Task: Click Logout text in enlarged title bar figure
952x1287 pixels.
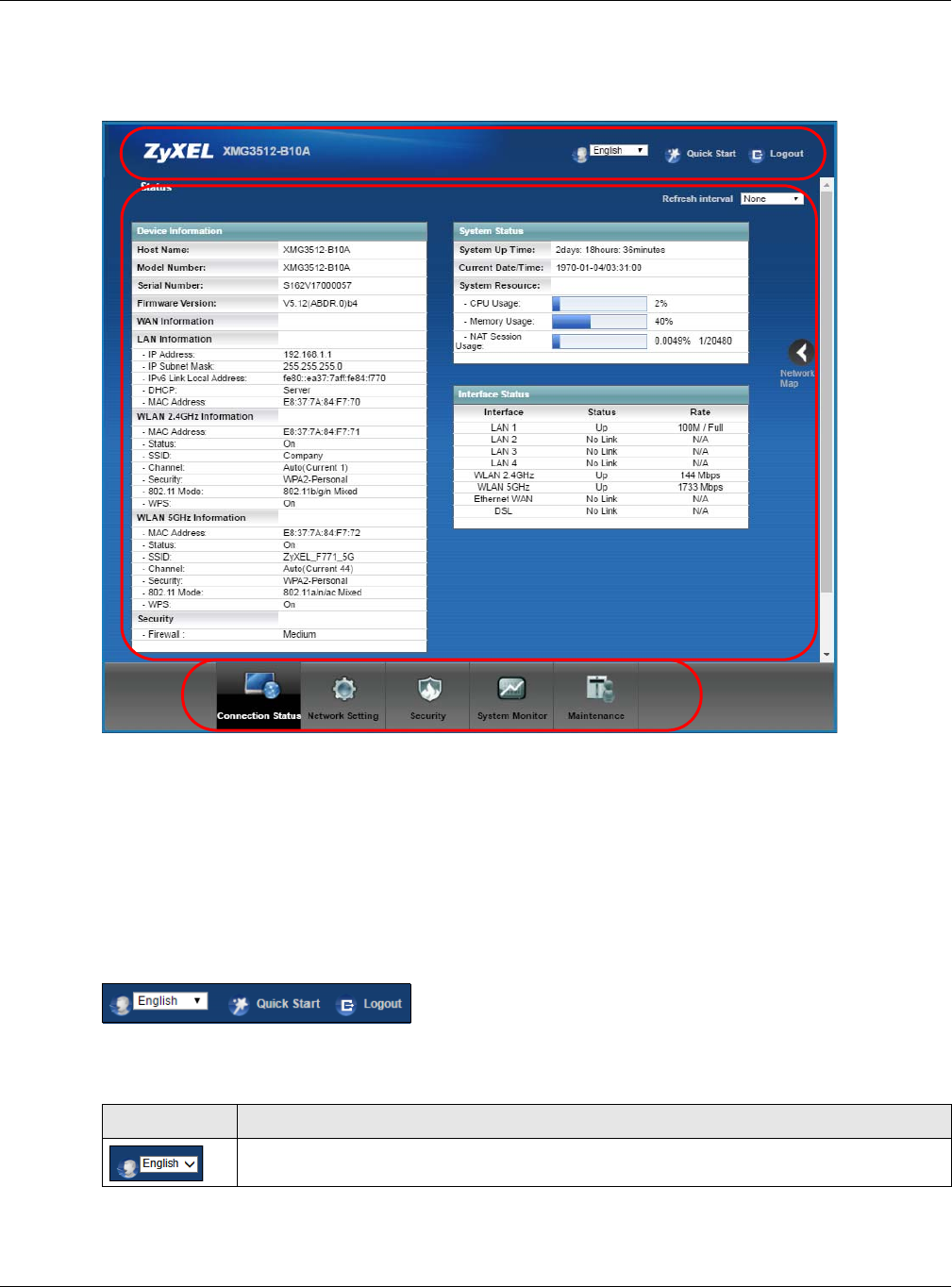Action: click(x=382, y=1004)
